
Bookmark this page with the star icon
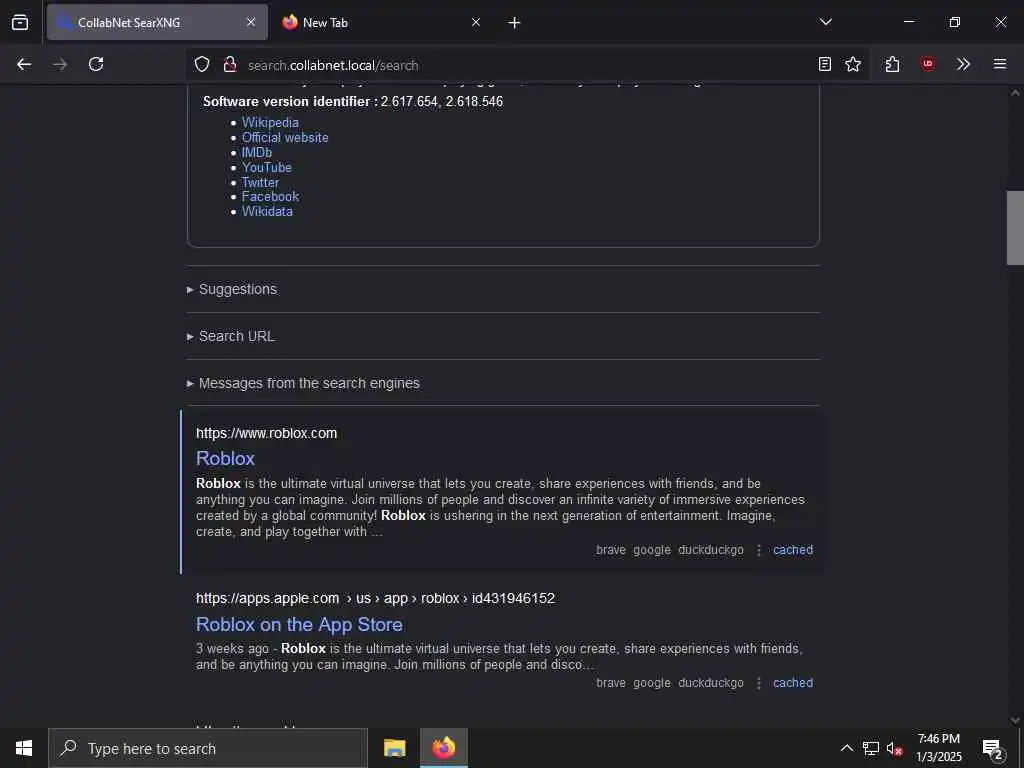click(853, 64)
